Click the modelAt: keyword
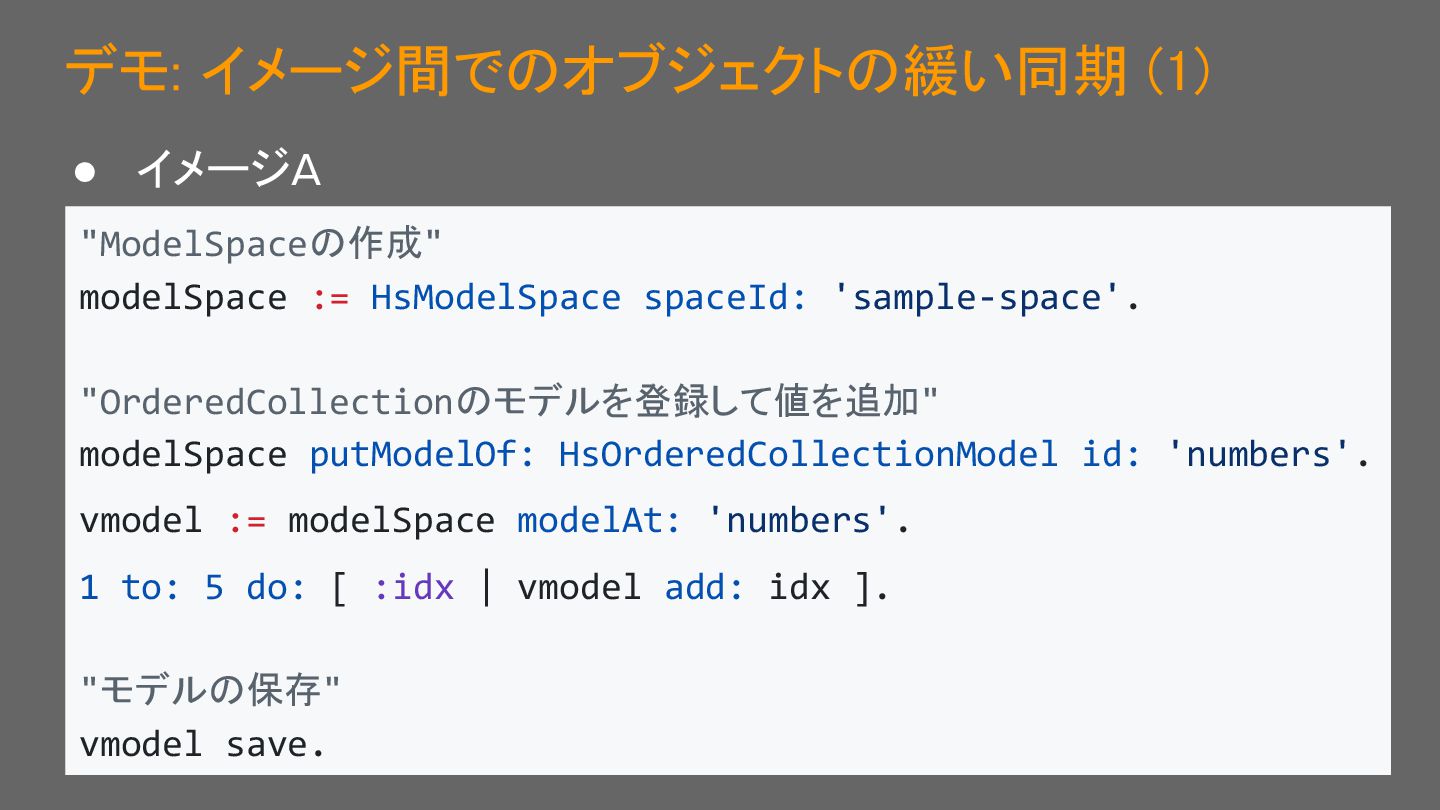The height and width of the screenshot is (810, 1440). click(598, 520)
